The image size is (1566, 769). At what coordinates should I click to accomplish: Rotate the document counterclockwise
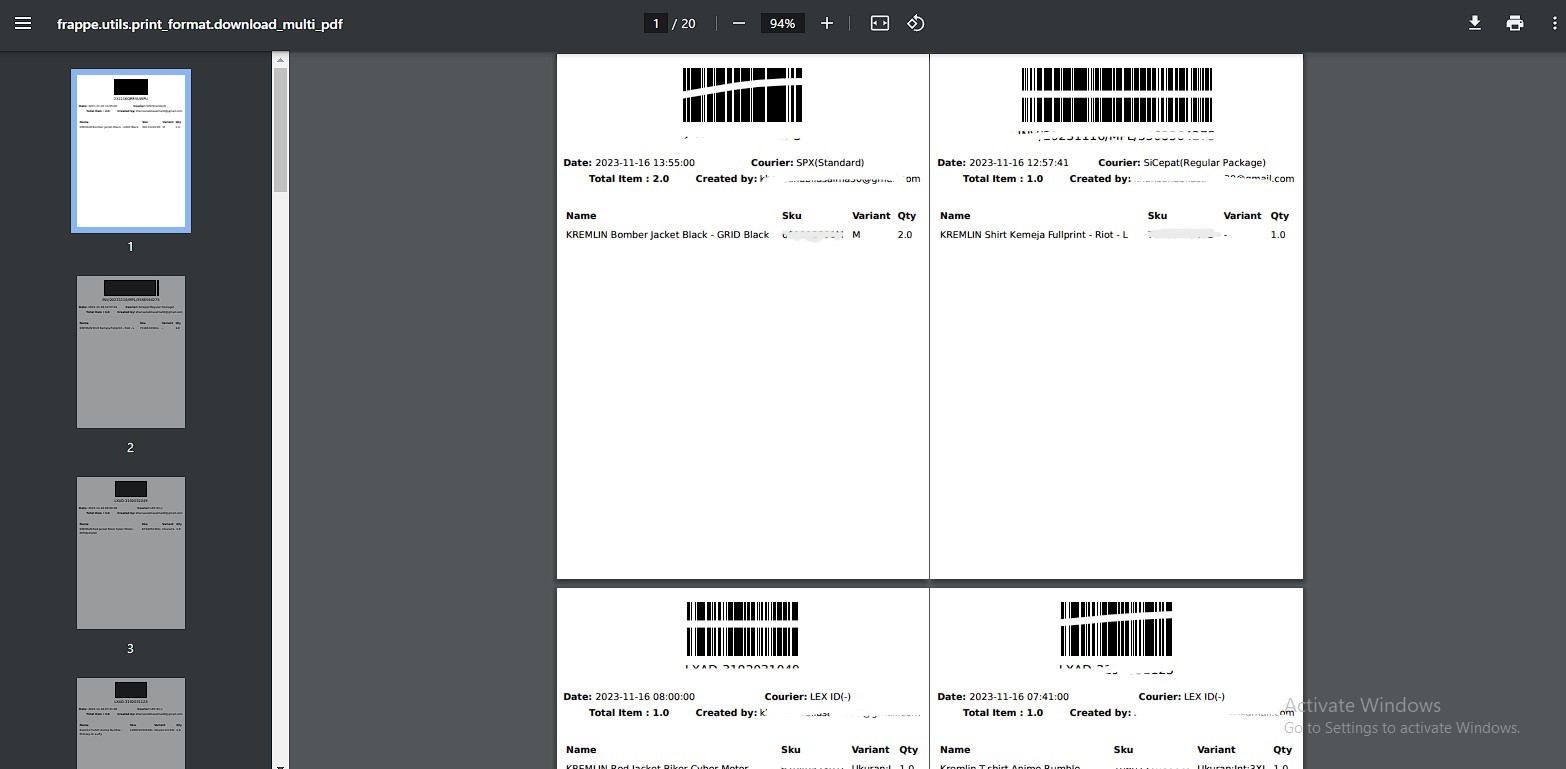916,23
